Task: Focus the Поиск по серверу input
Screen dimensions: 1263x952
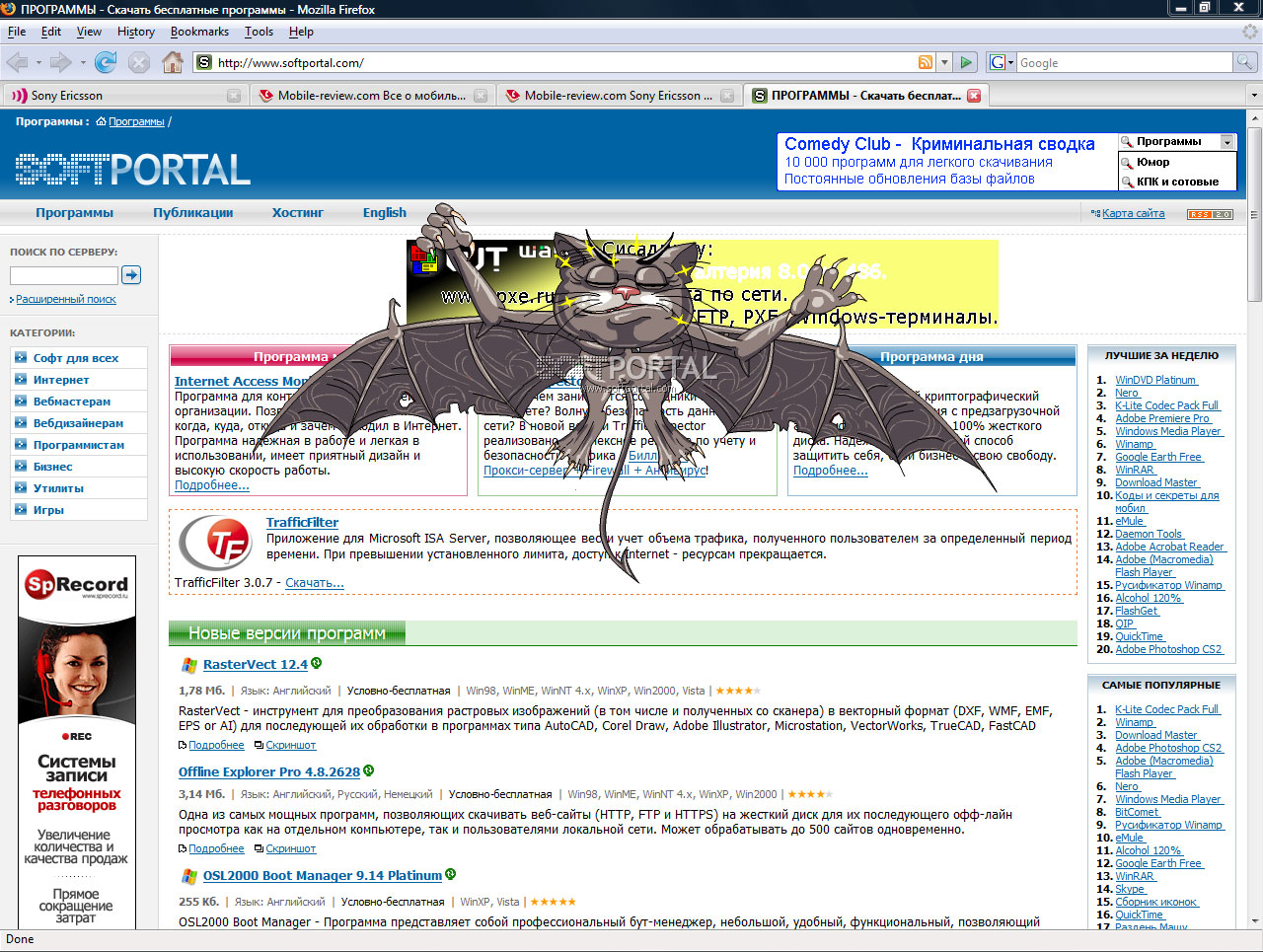Action: pos(64,275)
